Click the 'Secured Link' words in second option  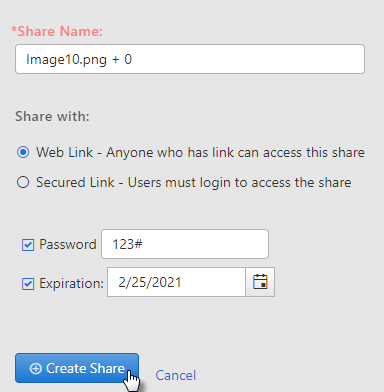[75, 182]
